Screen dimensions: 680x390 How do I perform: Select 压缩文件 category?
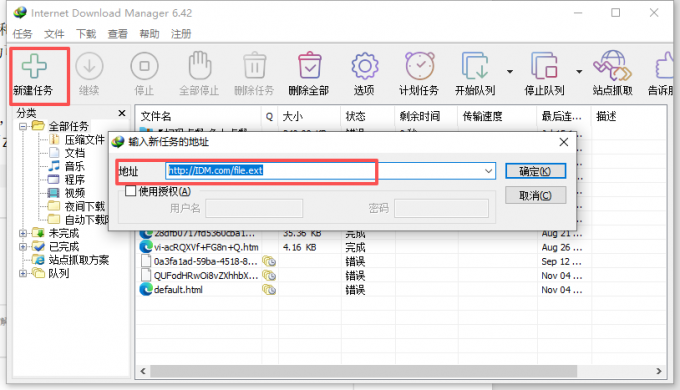(x=85, y=140)
